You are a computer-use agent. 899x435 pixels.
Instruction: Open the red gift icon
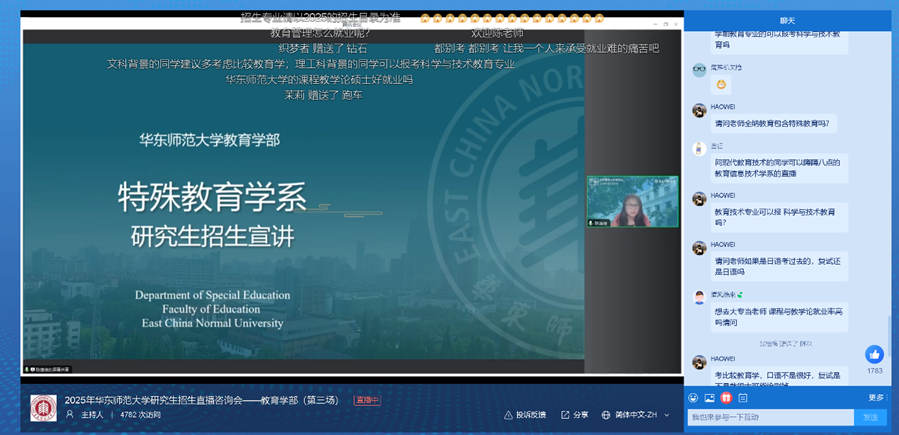[x=726, y=397]
